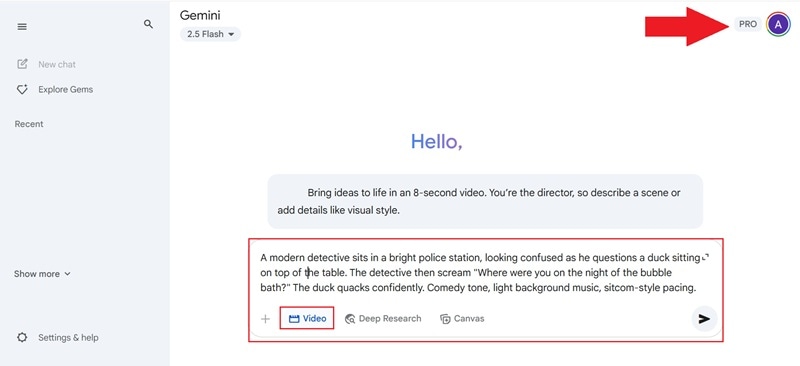Click the PRO plan badge
This screenshot has height=366, width=800.
click(x=747, y=24)
